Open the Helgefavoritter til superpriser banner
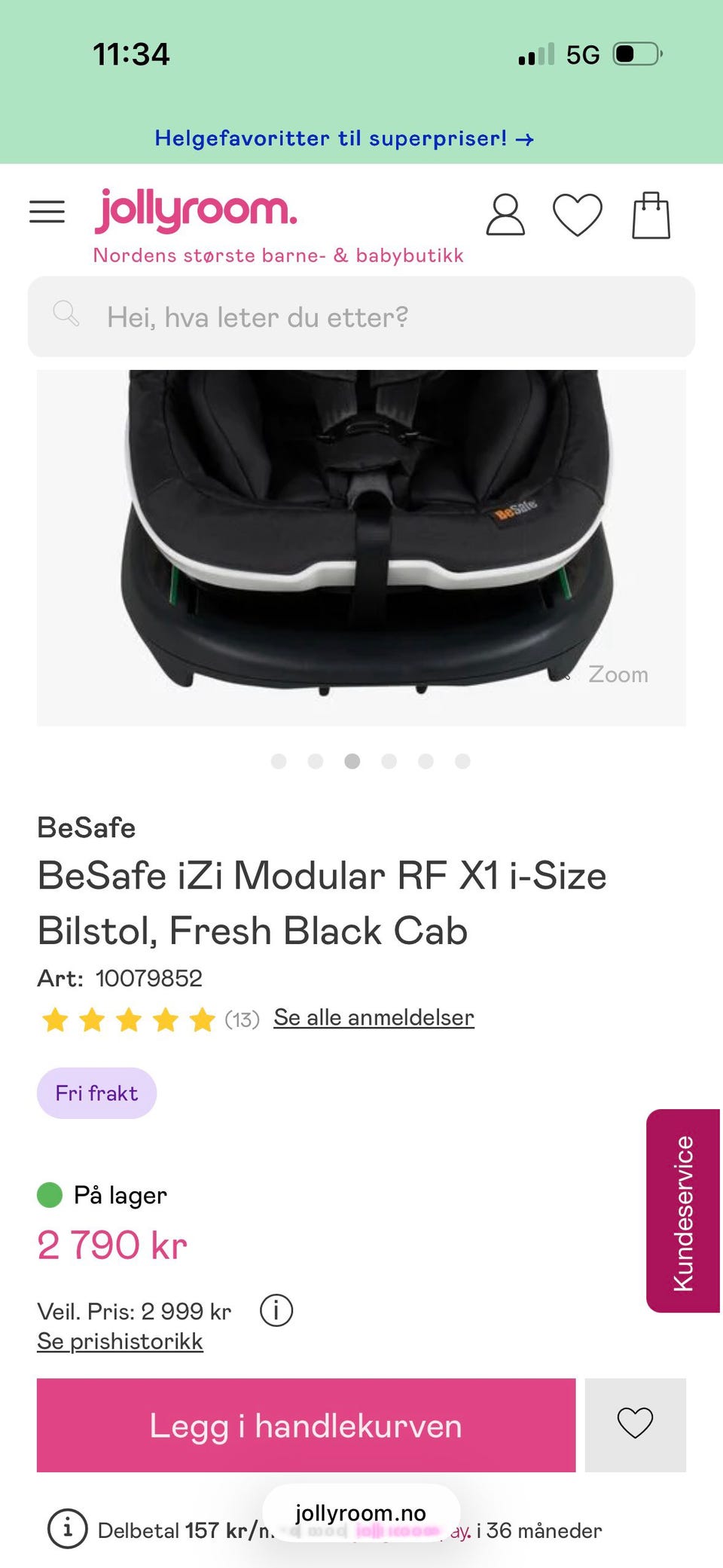This screenshot has width=723, height=1568. 344,139
